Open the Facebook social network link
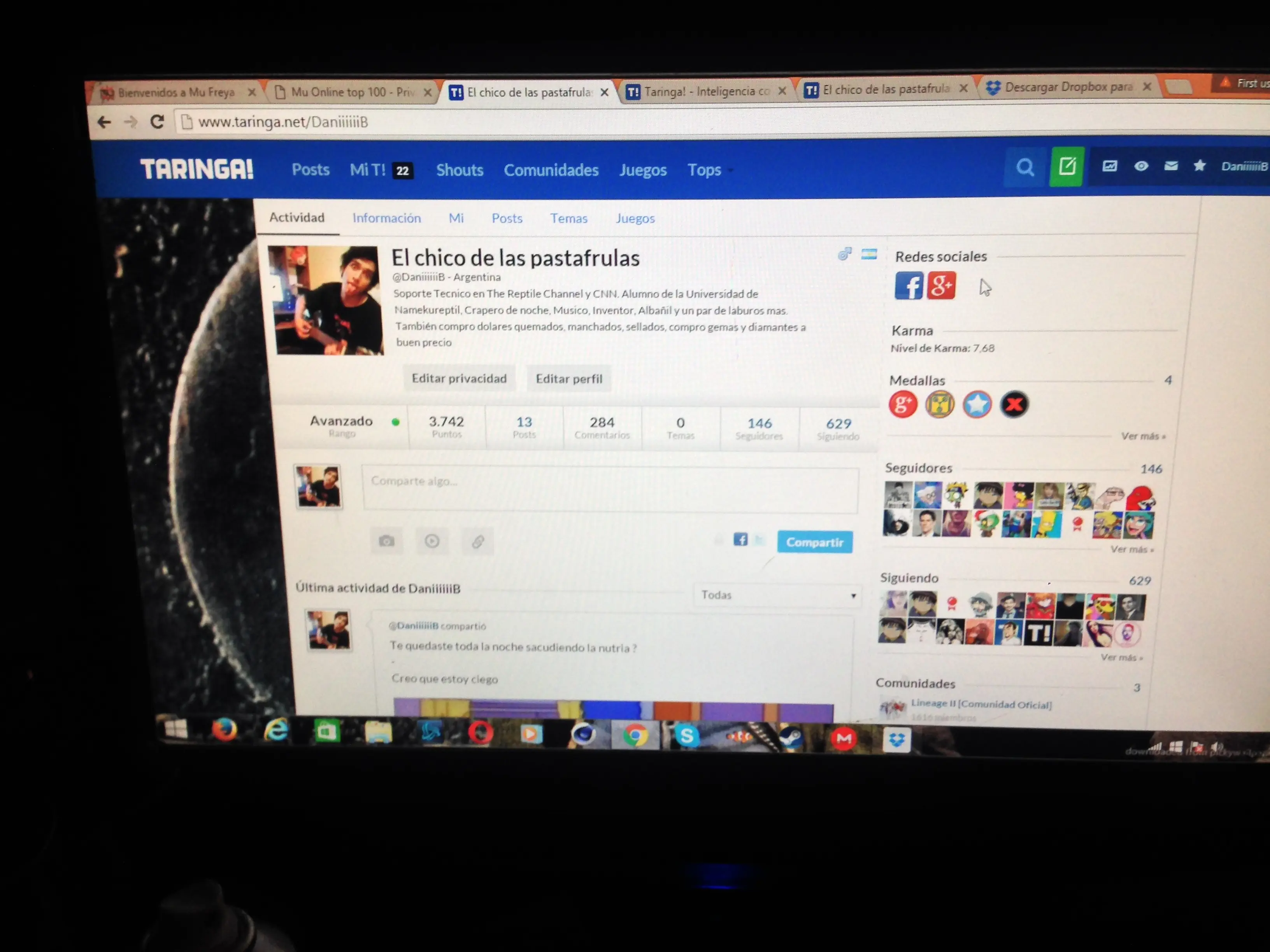This screenshot has width=1270, height=952. 909,285
